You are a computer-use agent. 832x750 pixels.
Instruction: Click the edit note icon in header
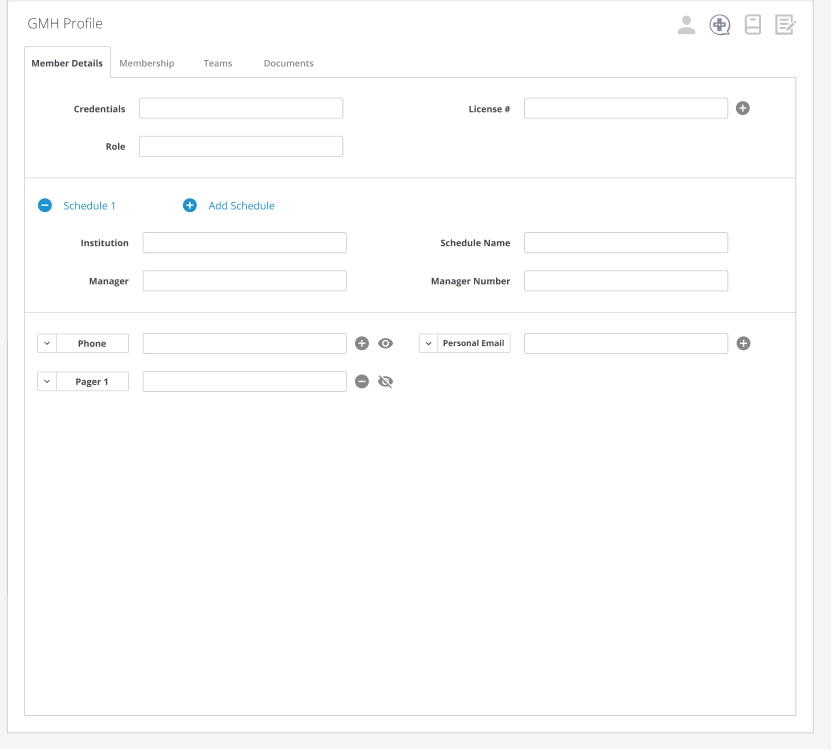tap(785, 25)
